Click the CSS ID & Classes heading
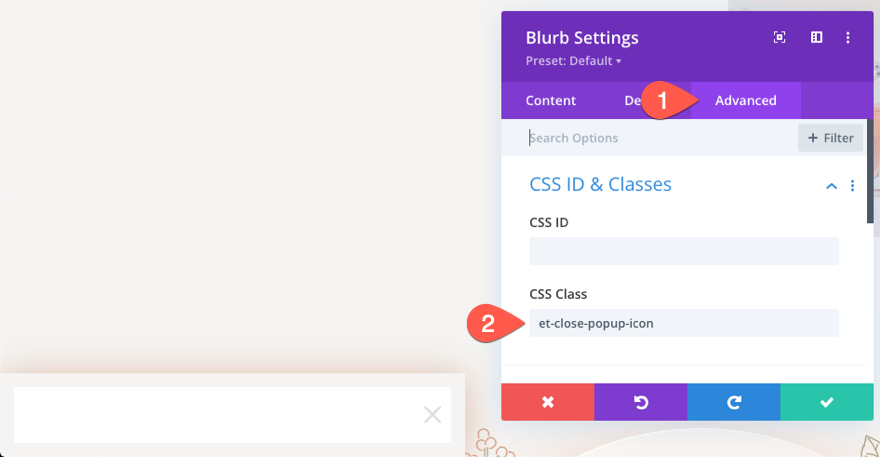 click(x=600, y=184)
